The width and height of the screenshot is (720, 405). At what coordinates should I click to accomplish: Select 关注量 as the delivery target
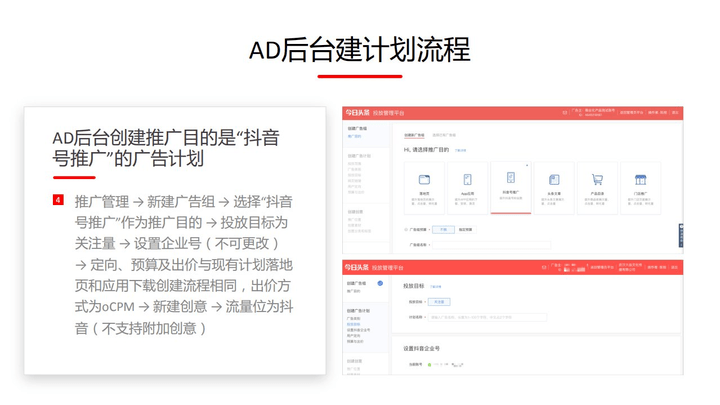440,301
